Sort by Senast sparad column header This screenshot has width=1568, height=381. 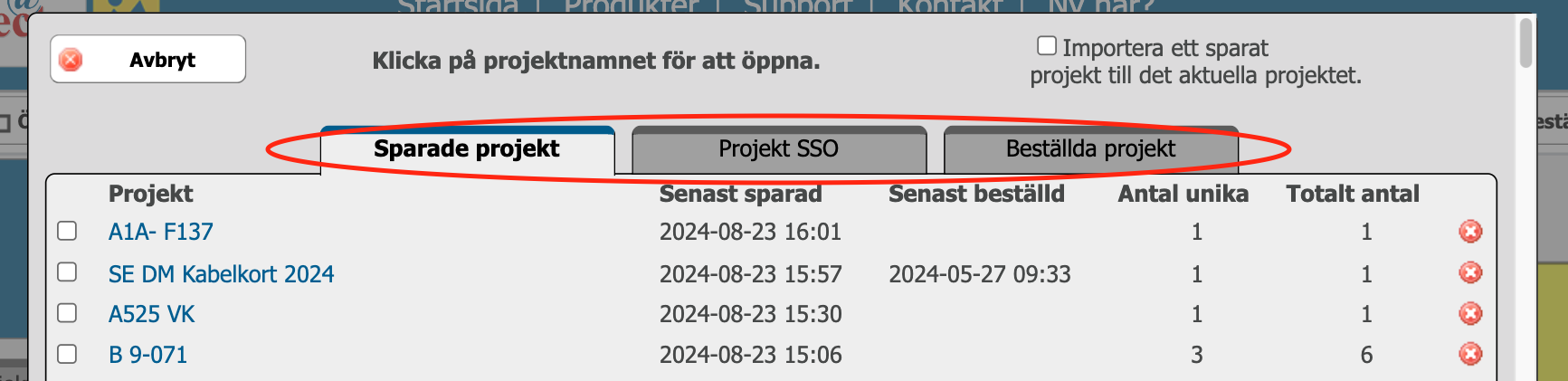coord(740,194)
